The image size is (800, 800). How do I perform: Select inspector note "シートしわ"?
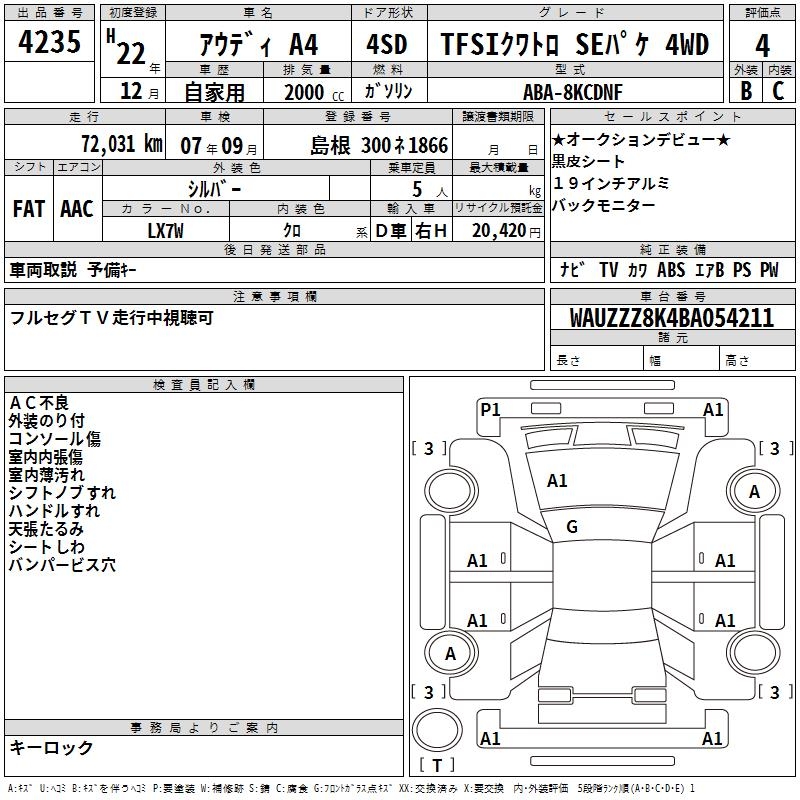click(x=46, y=547)
